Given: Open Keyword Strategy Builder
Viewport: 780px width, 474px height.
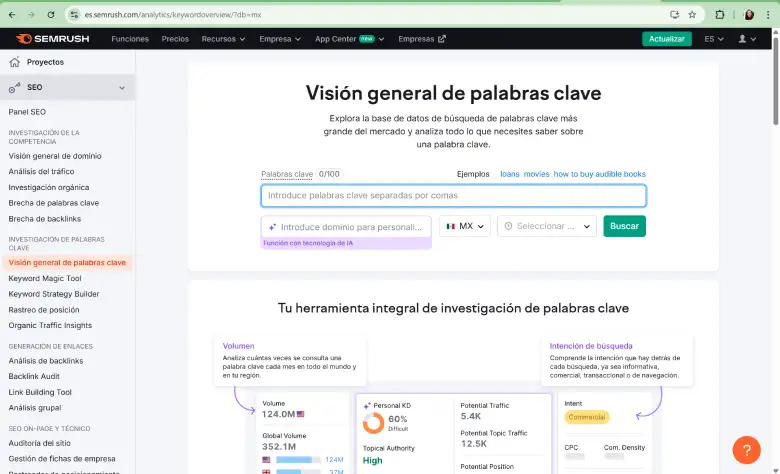Looking at the screenshot, I should click(54, 294).
